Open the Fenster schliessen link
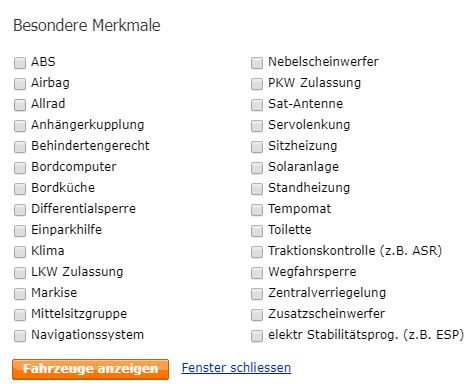Image resolution: width=469 pixels, height=388 pixels. point(236,368)
